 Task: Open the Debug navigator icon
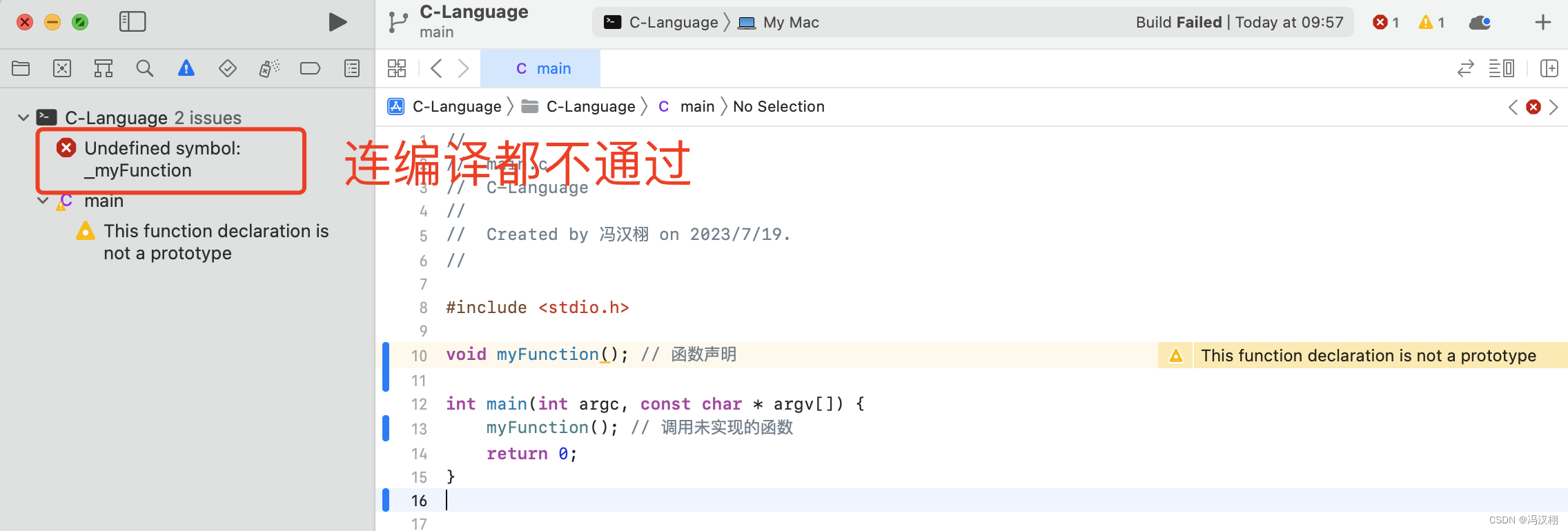tap(269, 68)
